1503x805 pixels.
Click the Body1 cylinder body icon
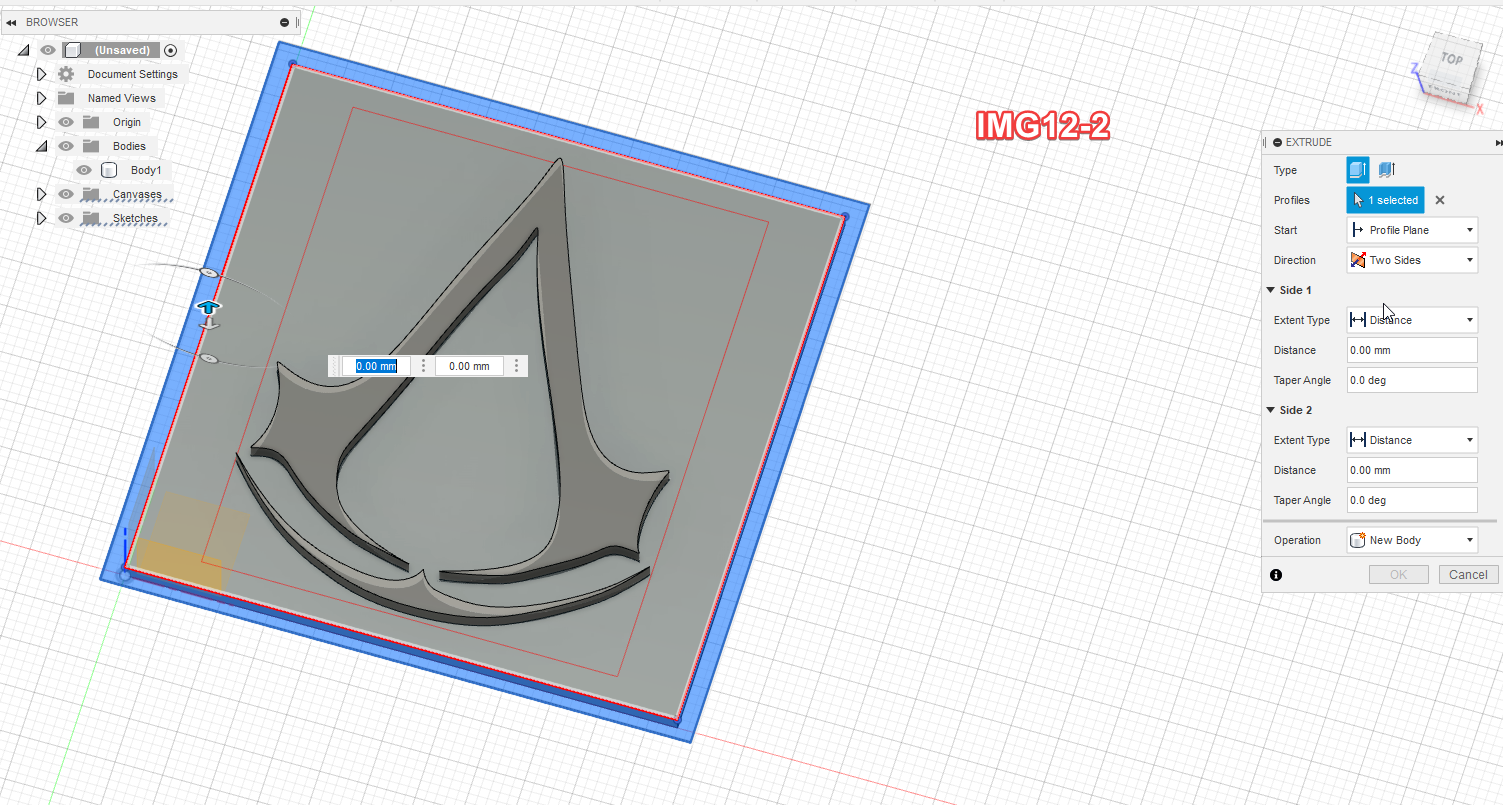click(109, 170)
